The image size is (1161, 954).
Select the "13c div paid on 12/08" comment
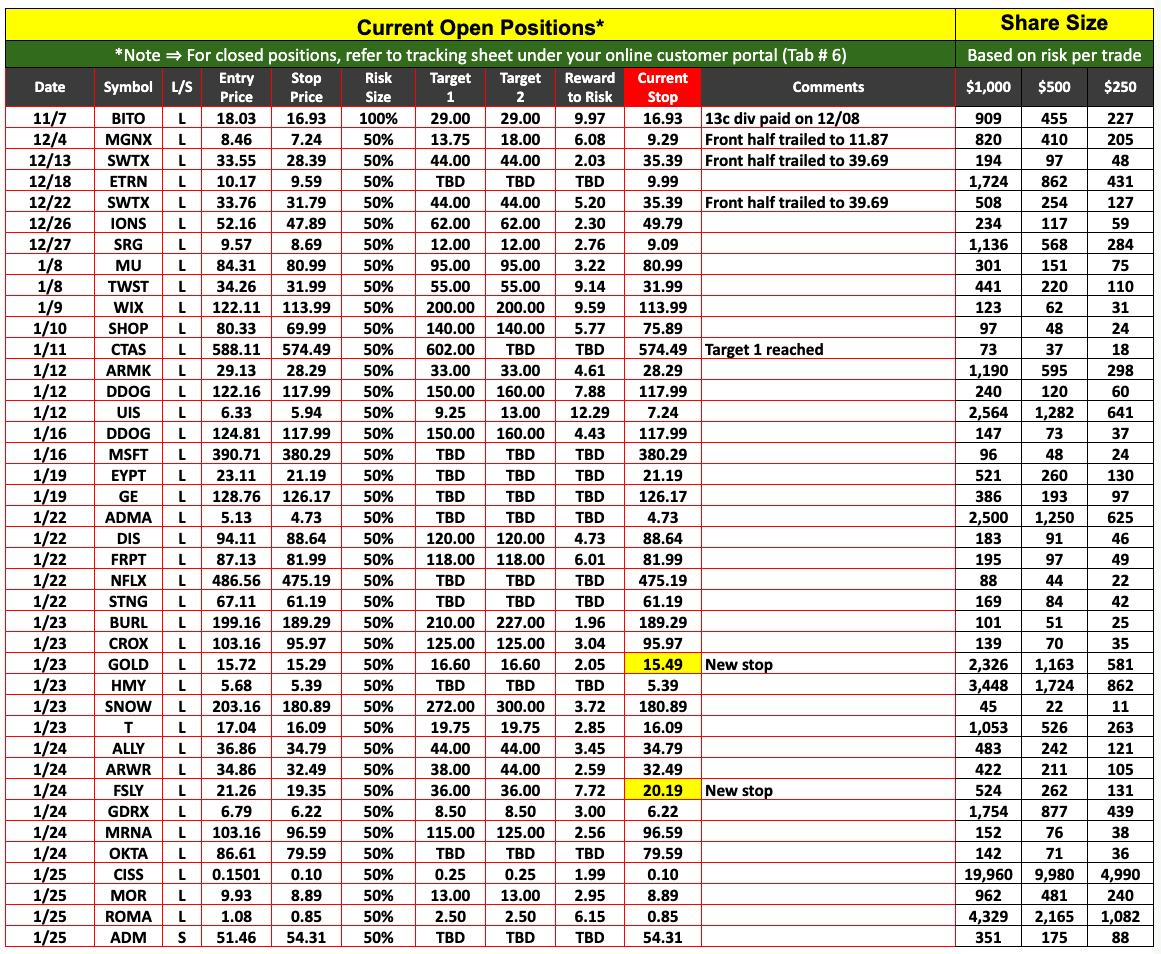click(779, 118)
